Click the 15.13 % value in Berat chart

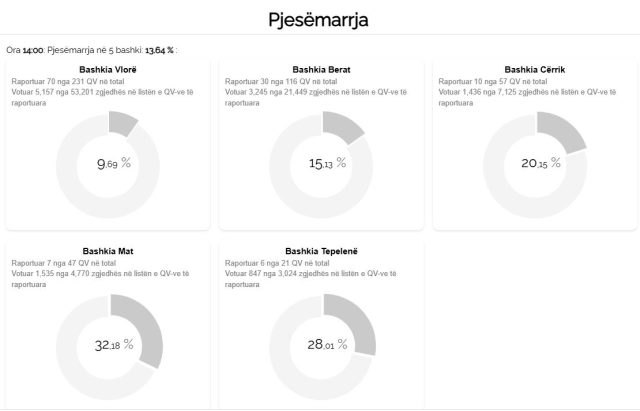(328, 163)
